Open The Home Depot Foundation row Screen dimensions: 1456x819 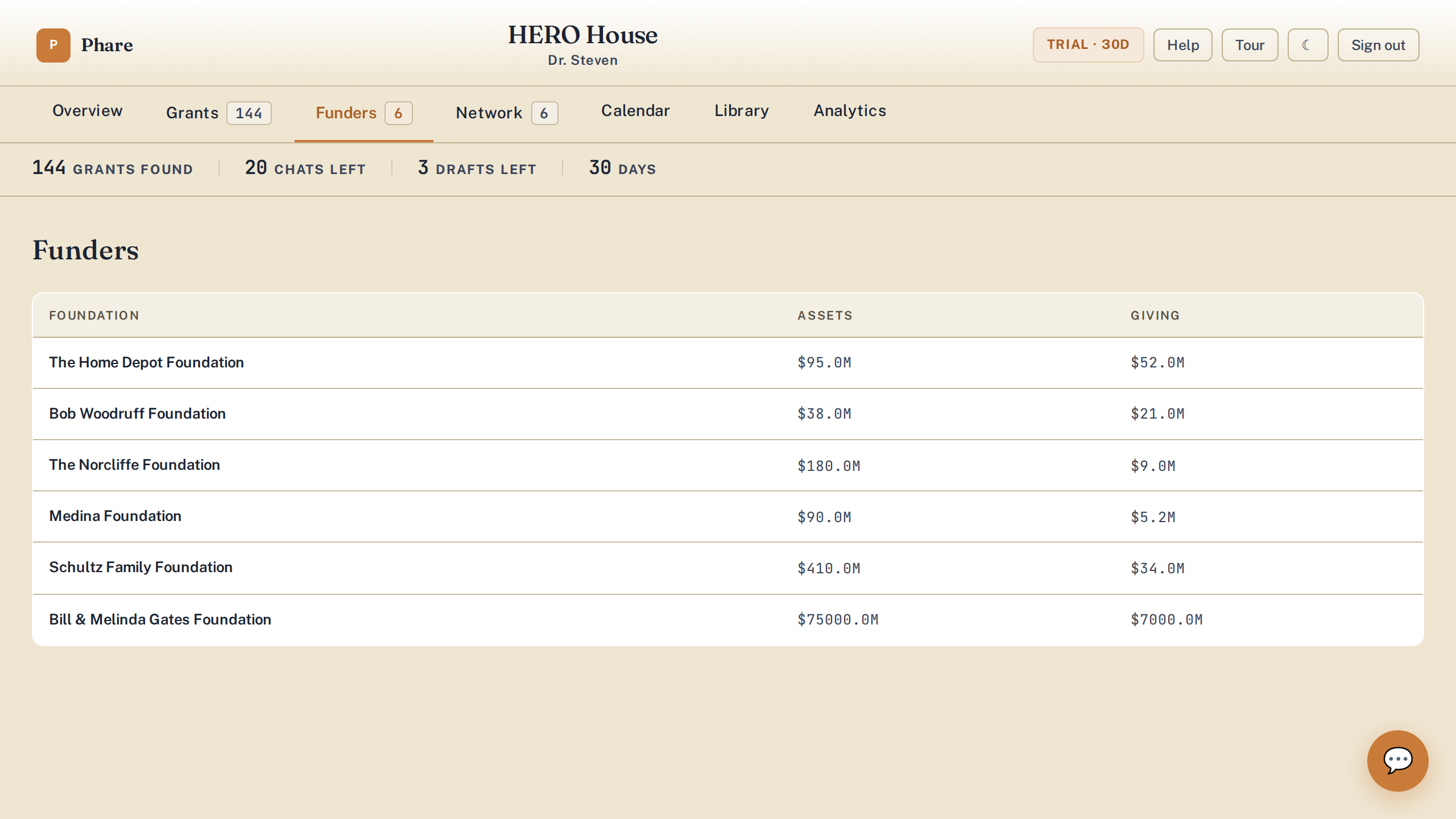728,363
